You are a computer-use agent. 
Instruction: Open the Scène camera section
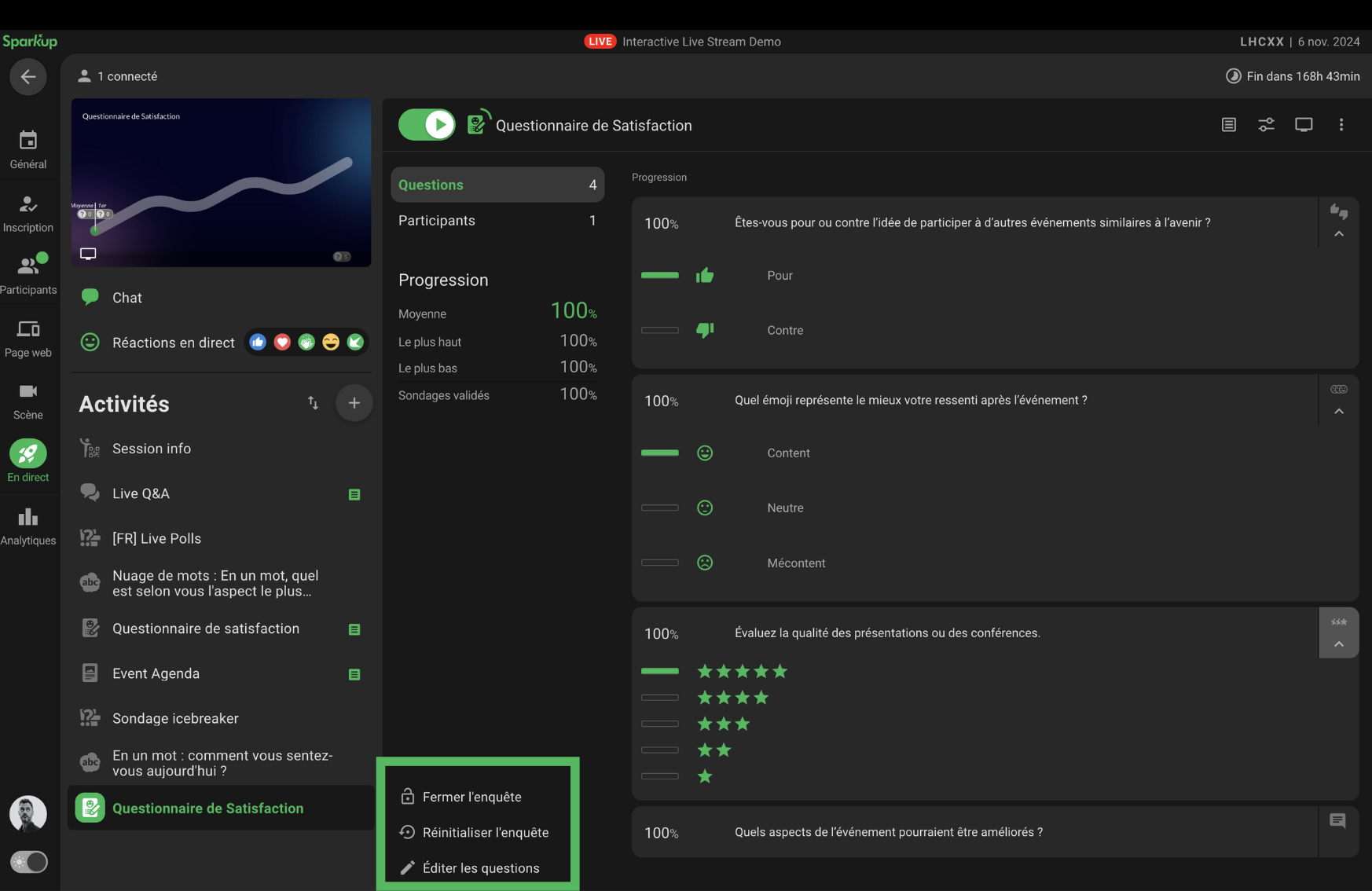tap(28, 401)
